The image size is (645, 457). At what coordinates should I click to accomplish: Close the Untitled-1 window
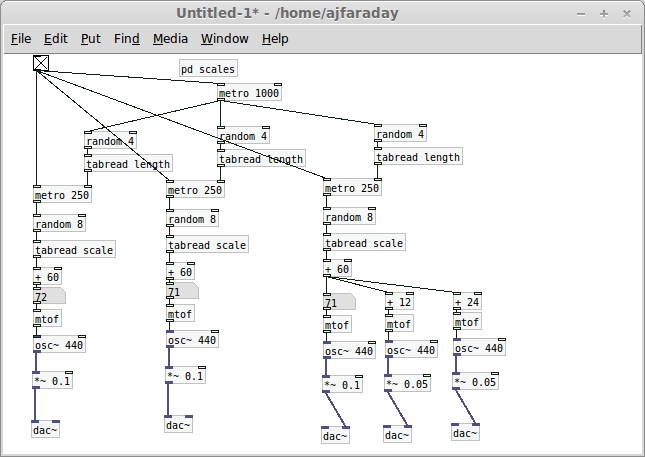pyautogui.click(x=627, y=14)
